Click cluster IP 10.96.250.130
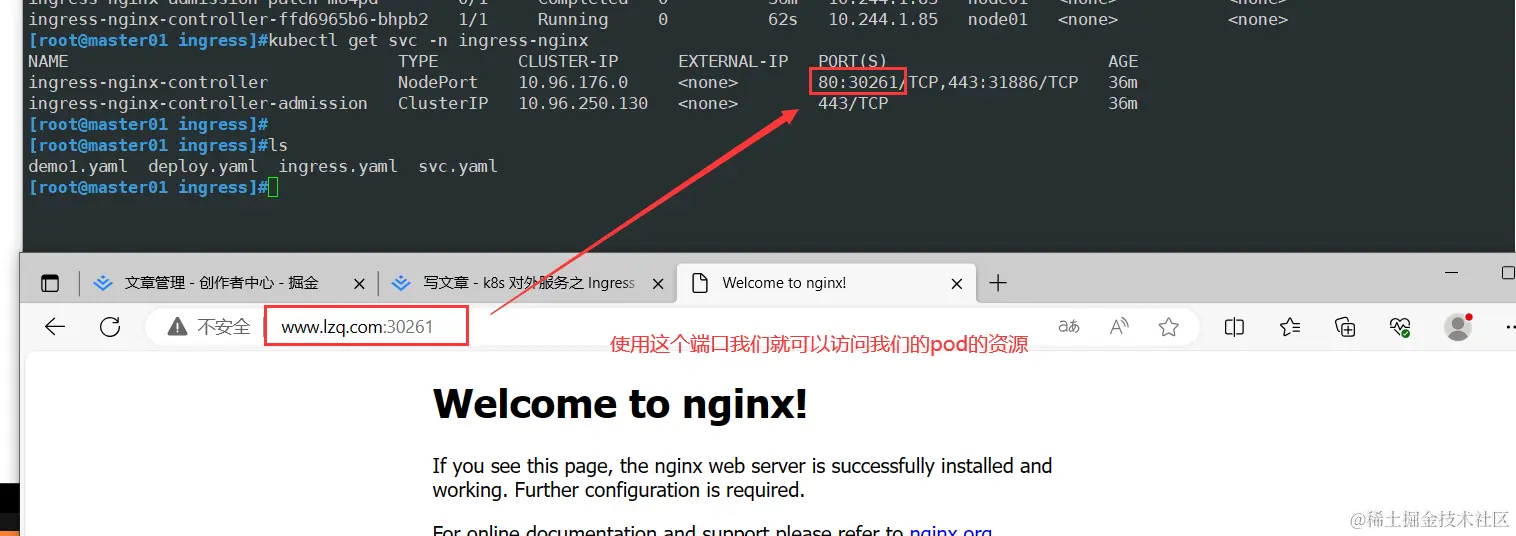 [x=583, y=103]
